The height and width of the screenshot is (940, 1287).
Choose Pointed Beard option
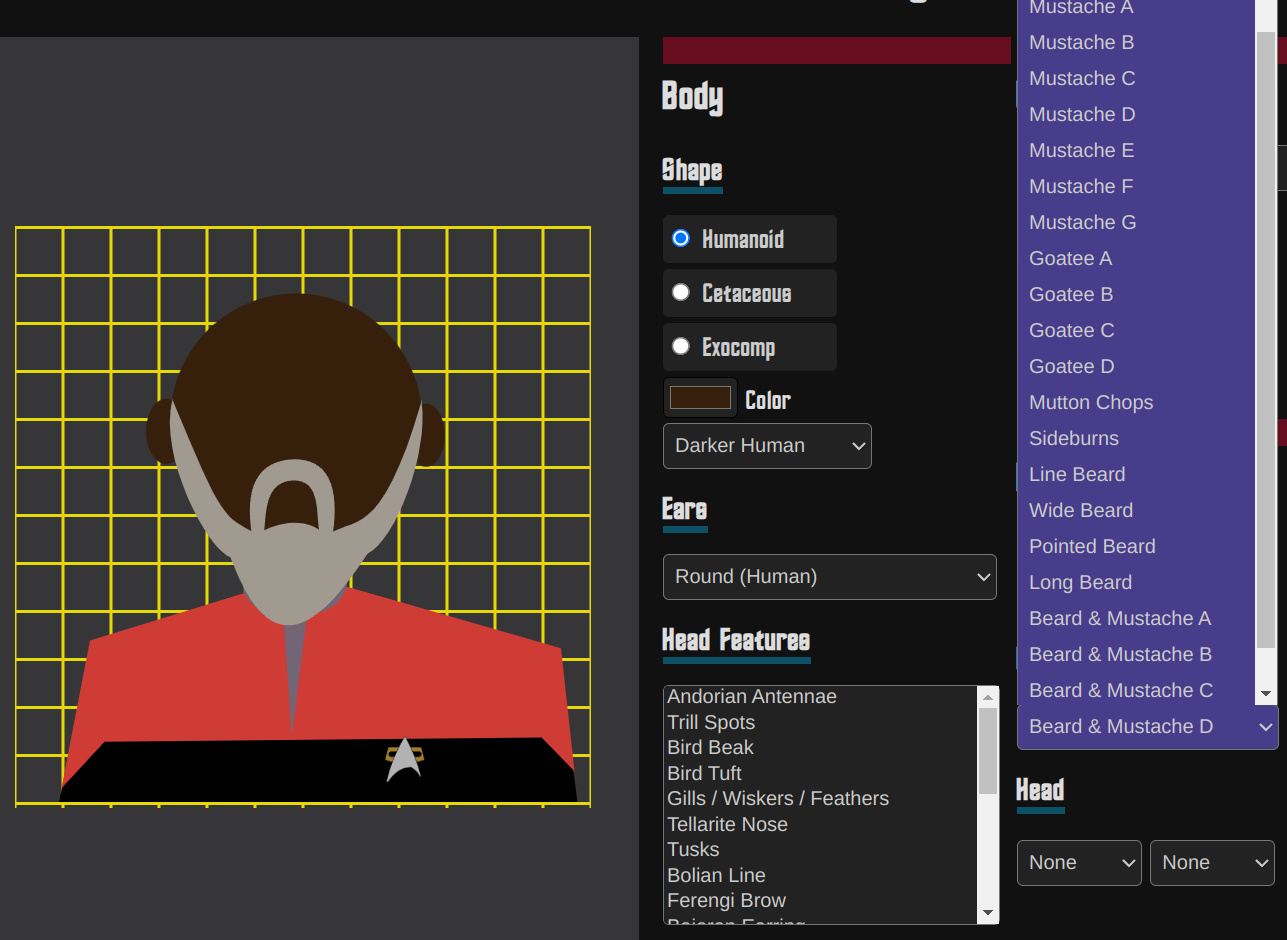(1136, 546)
